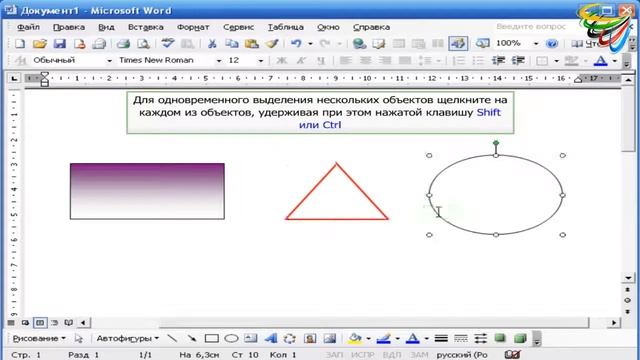Insert a Text Box from drawing toolbar
This screenshot has width=640, height=360.
(251, 338)
